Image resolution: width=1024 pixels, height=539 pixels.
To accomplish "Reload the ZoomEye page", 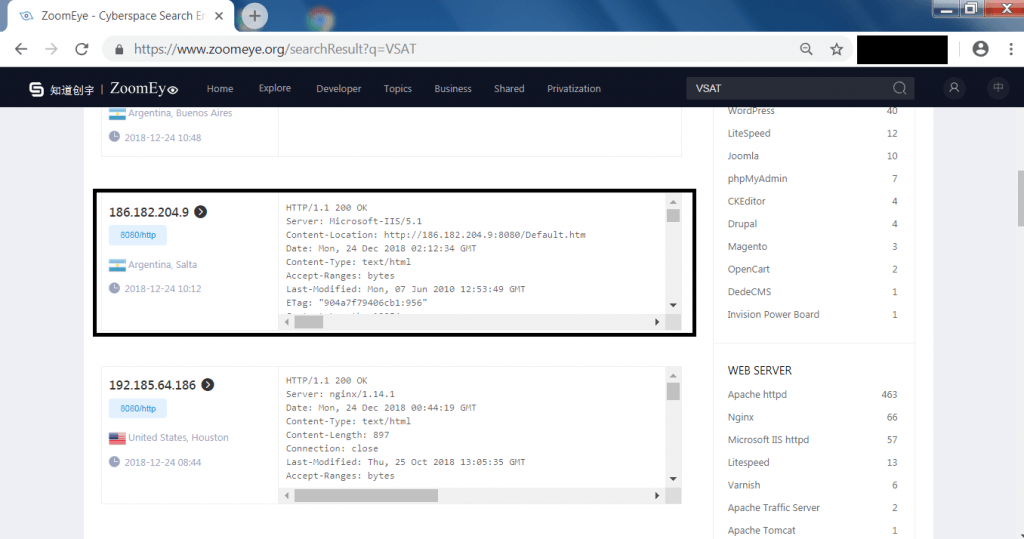I will pyautogui.click(x=82, y=49).
